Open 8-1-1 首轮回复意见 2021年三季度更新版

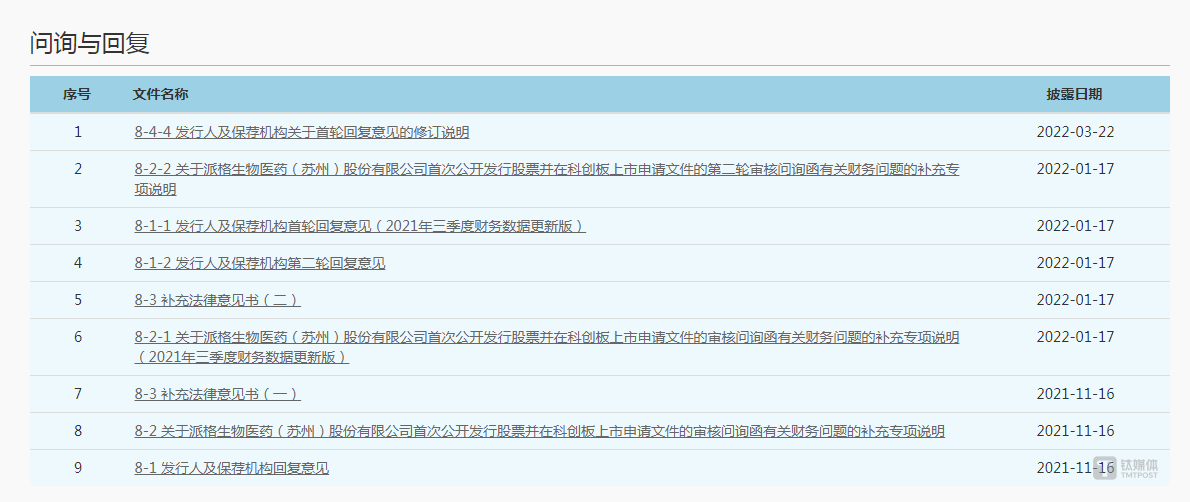coord(360,226)
